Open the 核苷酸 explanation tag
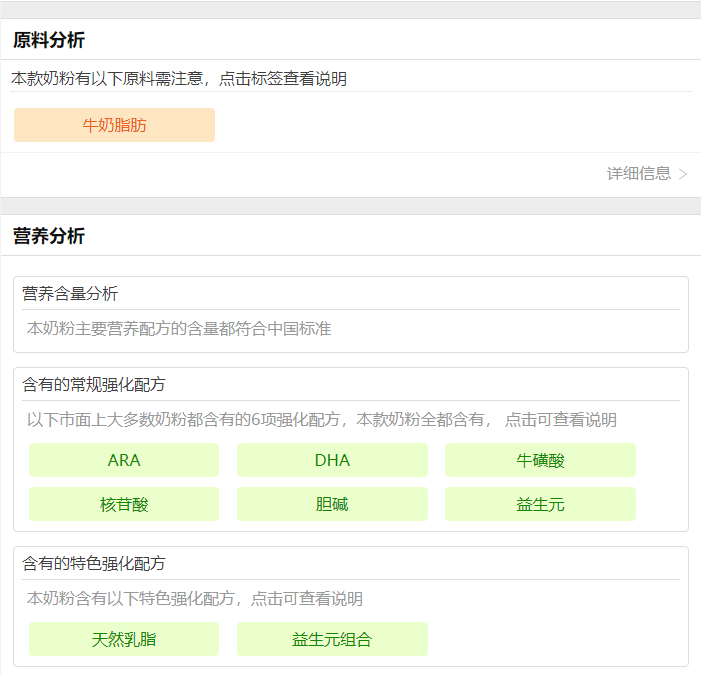This screenshot has height=675, width=701. (124, 504)
